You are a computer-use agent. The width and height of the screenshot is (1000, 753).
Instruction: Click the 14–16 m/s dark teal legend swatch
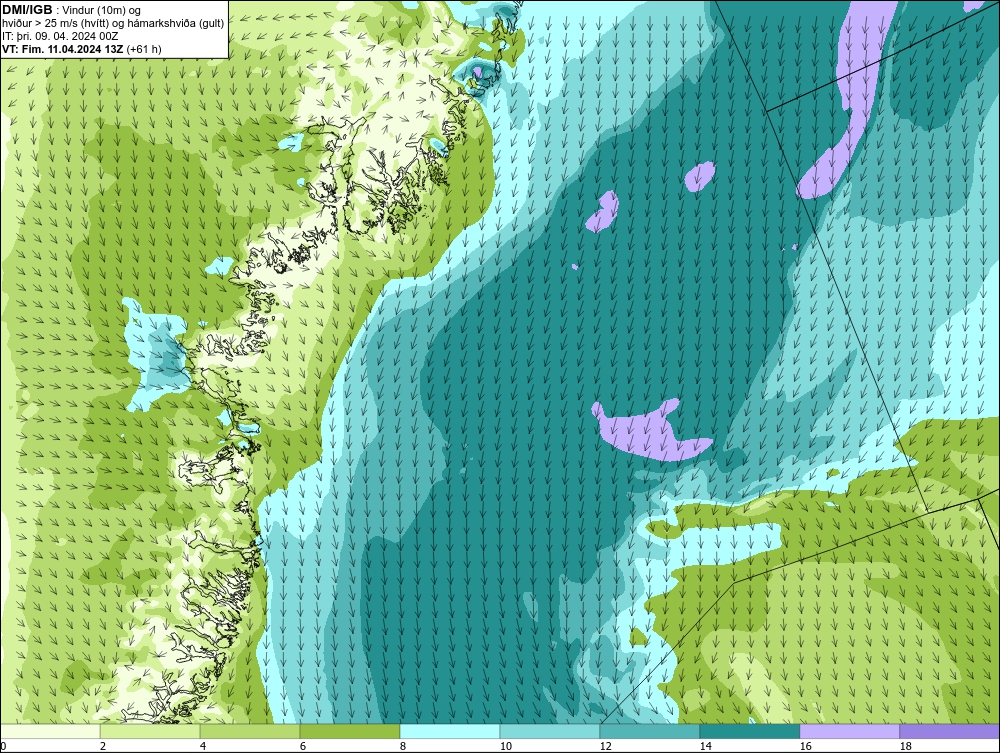(750, 731)
